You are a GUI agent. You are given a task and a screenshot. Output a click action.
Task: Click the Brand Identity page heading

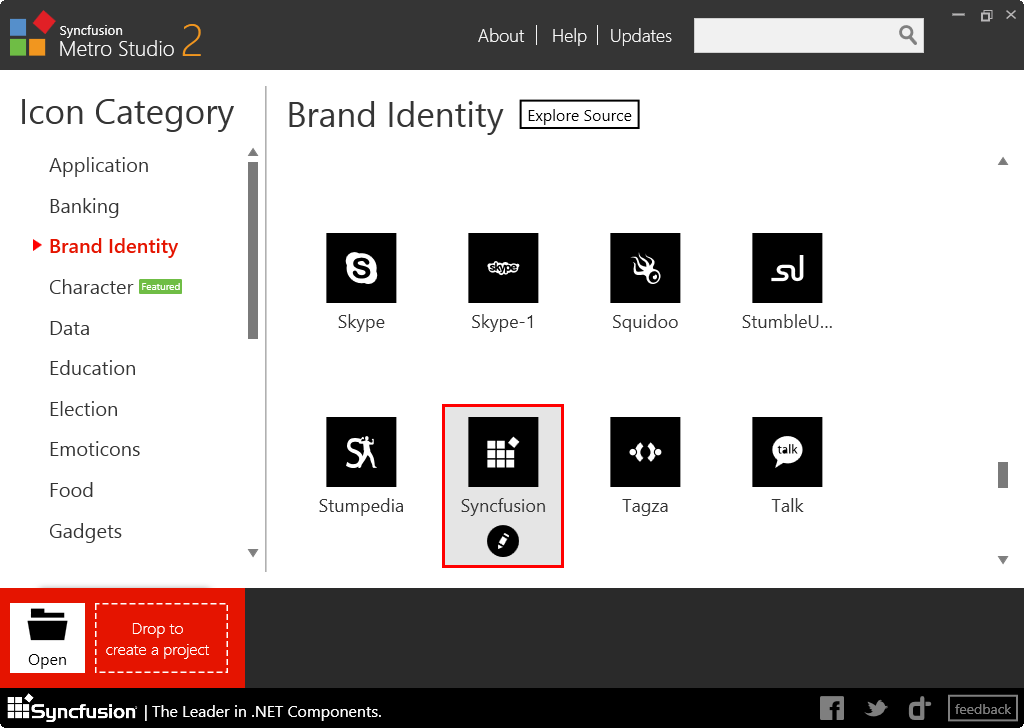click(395, 116)
